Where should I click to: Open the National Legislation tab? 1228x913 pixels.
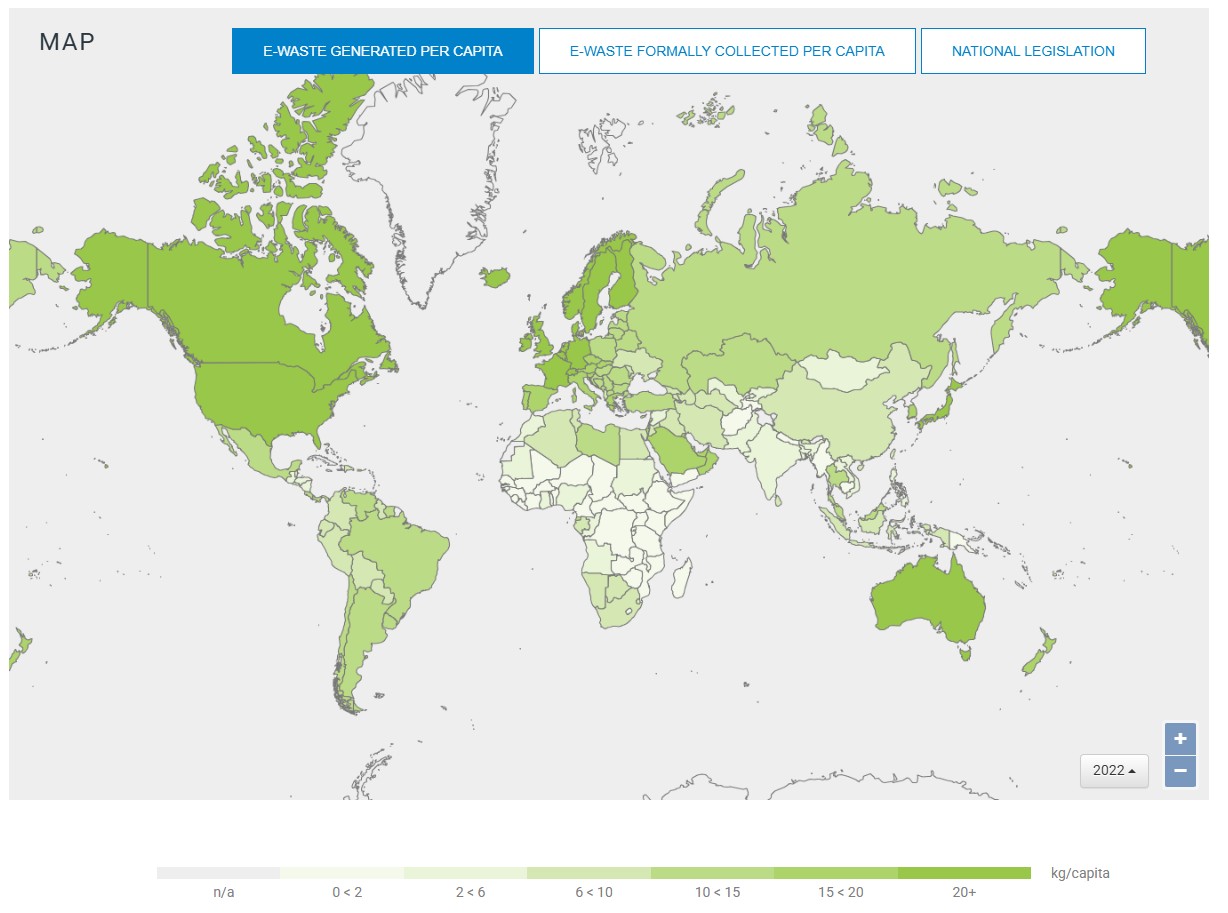click(1033, 51)
